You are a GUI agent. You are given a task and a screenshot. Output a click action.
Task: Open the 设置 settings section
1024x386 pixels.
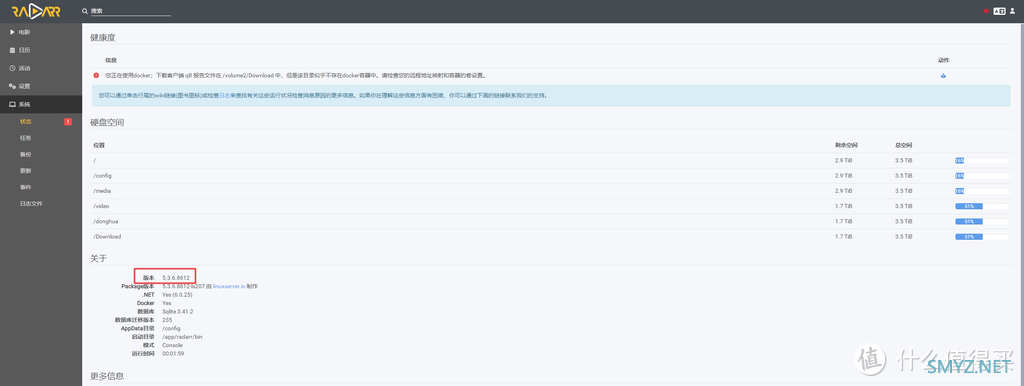coord(41,86)
